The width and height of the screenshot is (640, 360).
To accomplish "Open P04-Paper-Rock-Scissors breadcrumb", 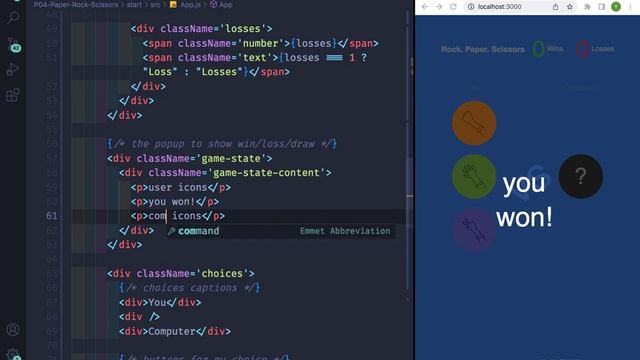I will (x=76, y=5).
